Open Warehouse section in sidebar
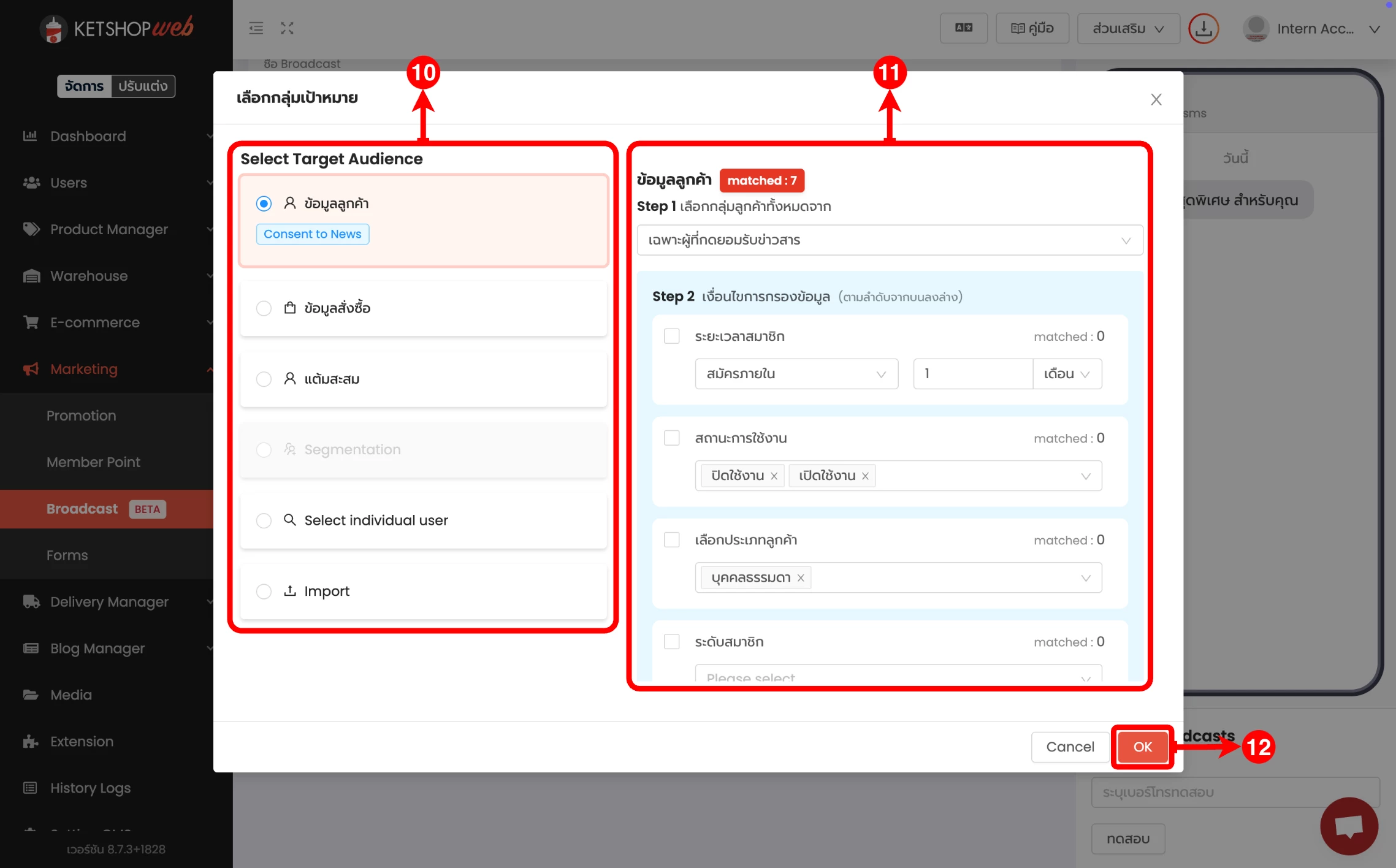 [89, 276]
